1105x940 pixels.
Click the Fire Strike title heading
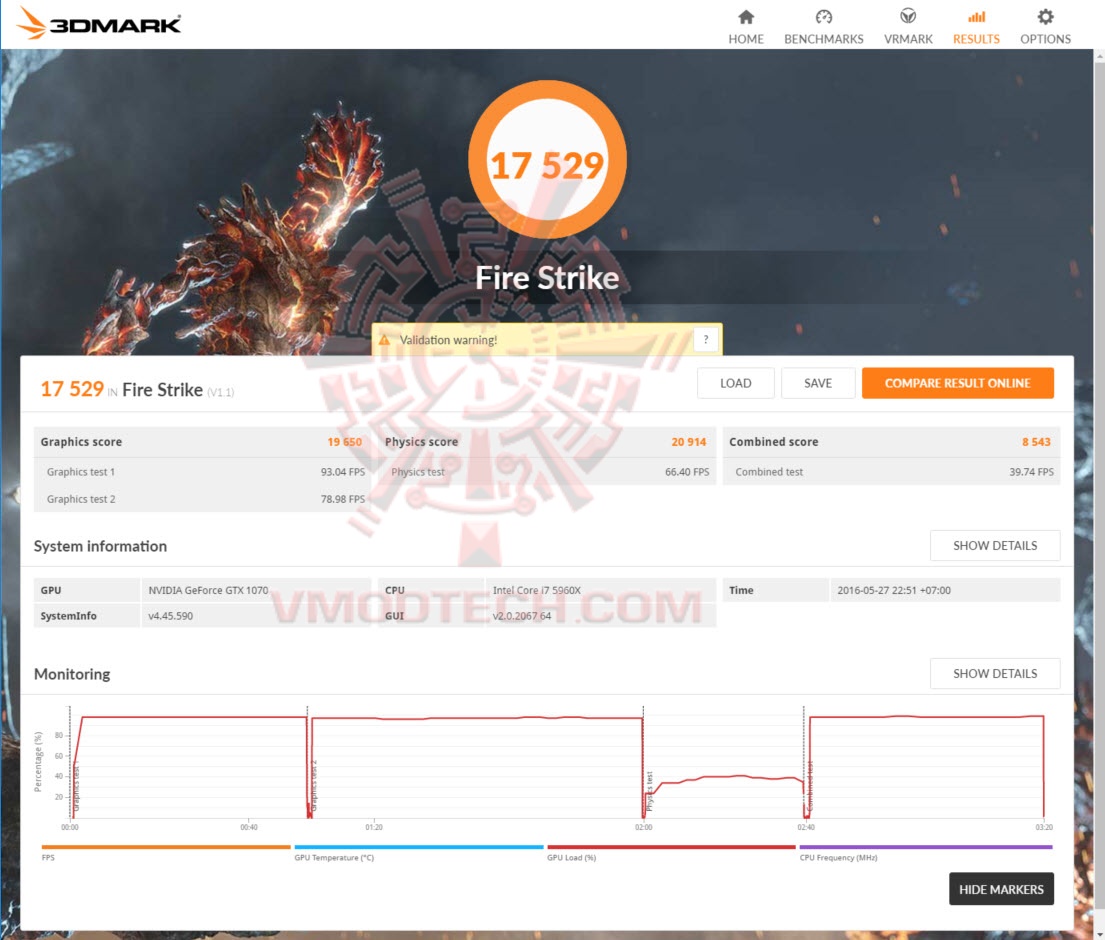547,278
